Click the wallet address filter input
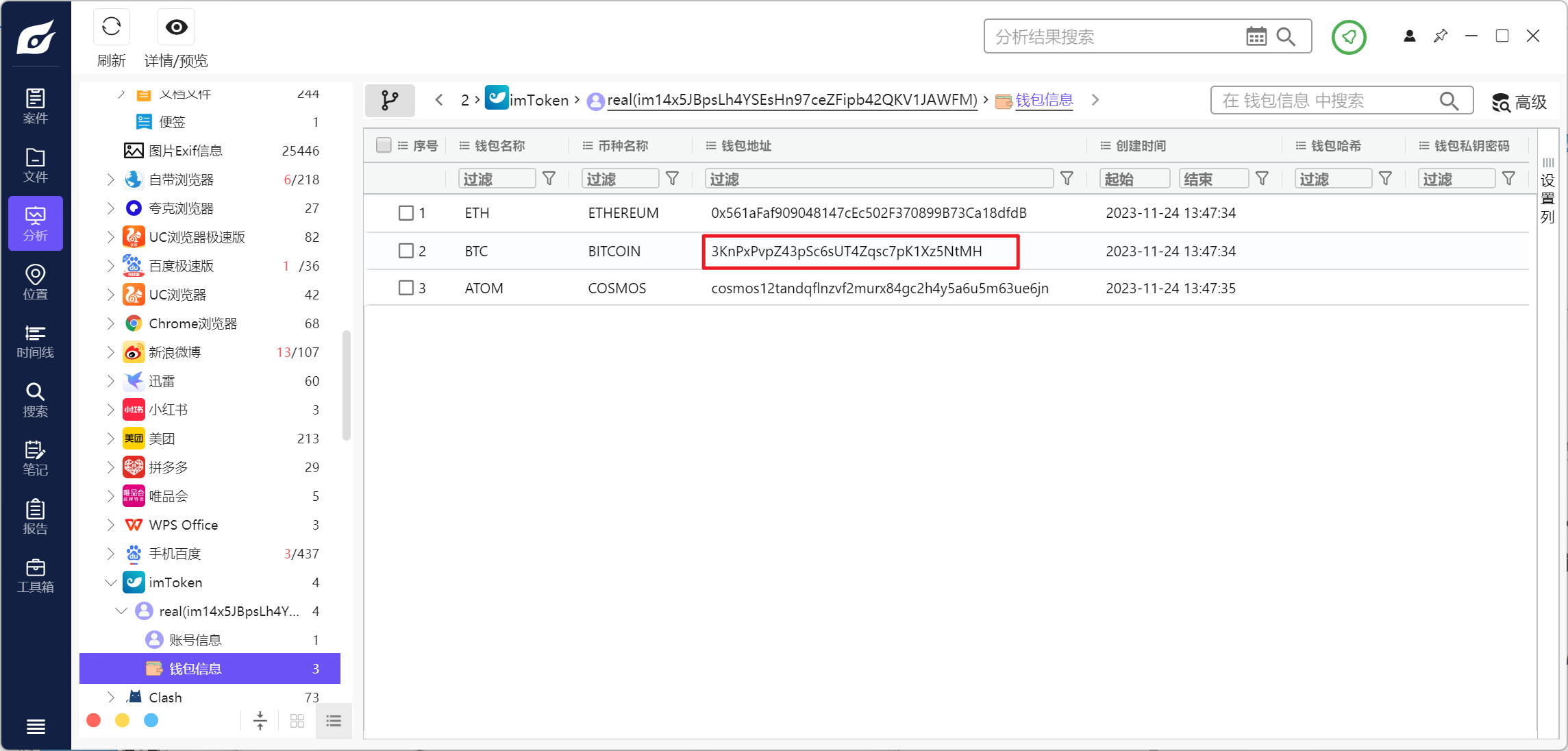The height and width of the screenshot is (751, 1568). coord(879,179)
